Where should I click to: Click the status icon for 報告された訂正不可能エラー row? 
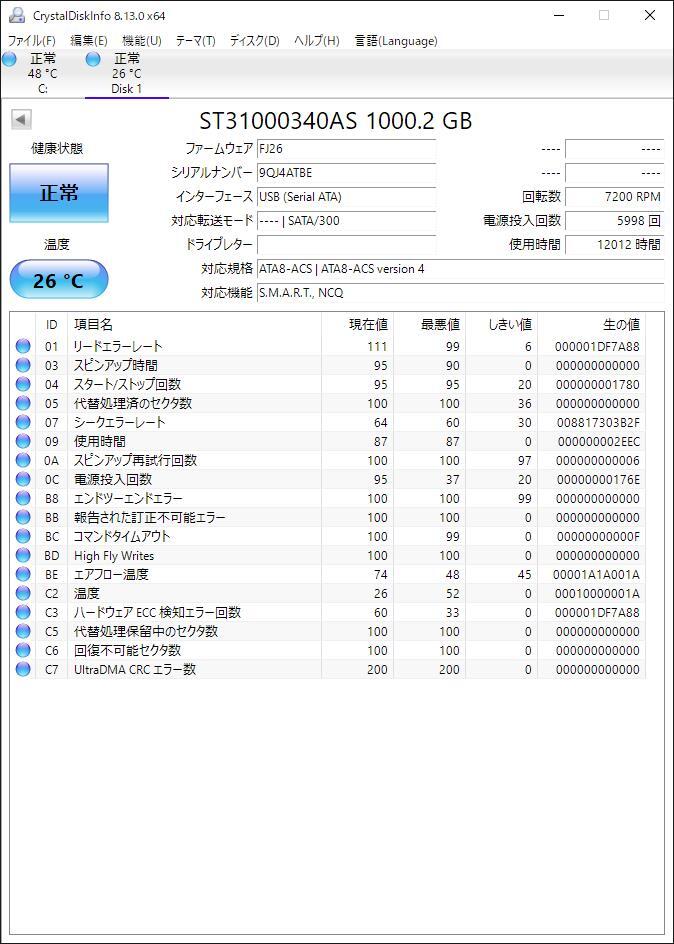coord(23,517)
